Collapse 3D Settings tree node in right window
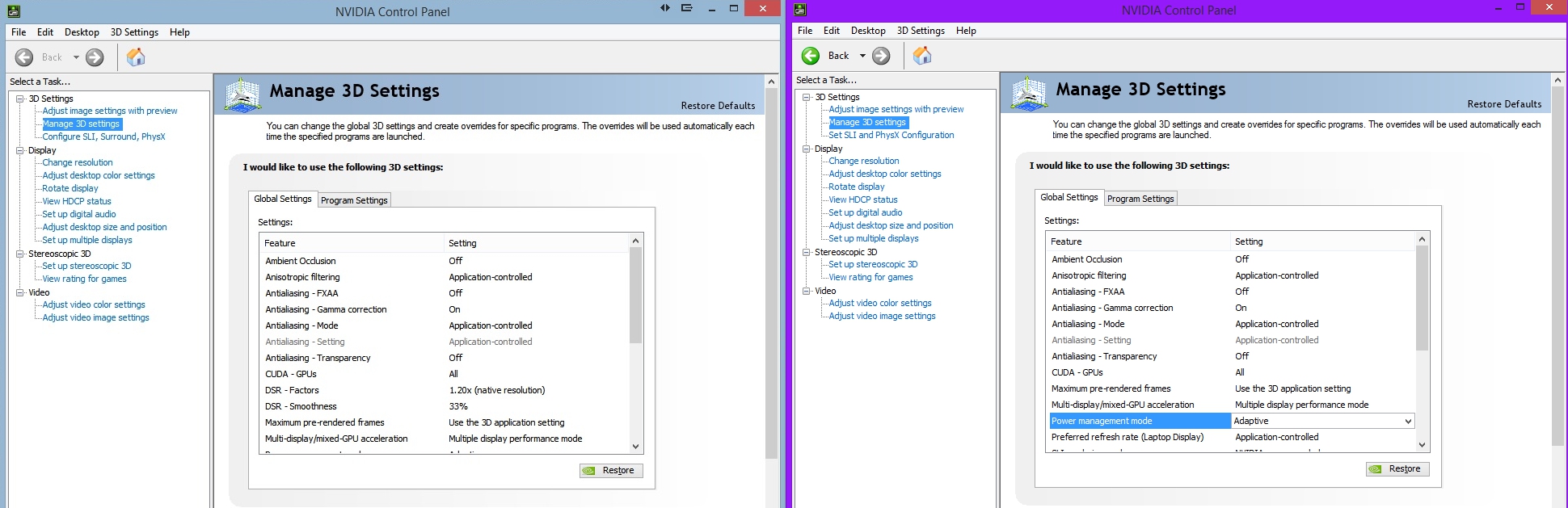This screenshot has width=1568, height=508. [x=807, y=97]
